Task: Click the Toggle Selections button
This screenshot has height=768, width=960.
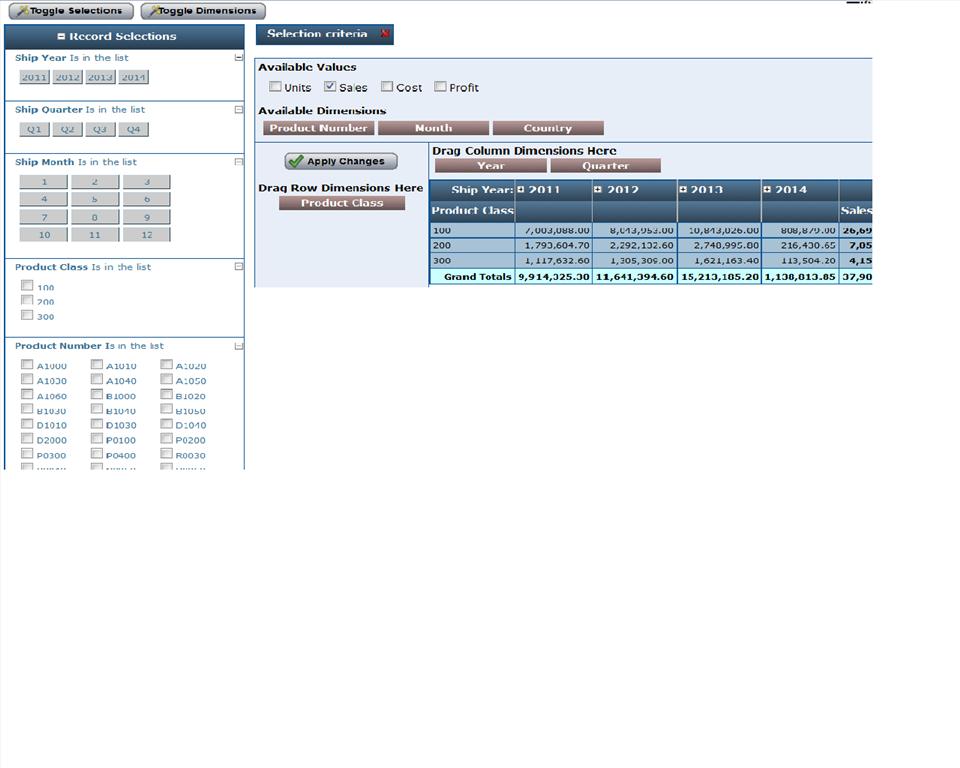Action: (x=71, y=11)
